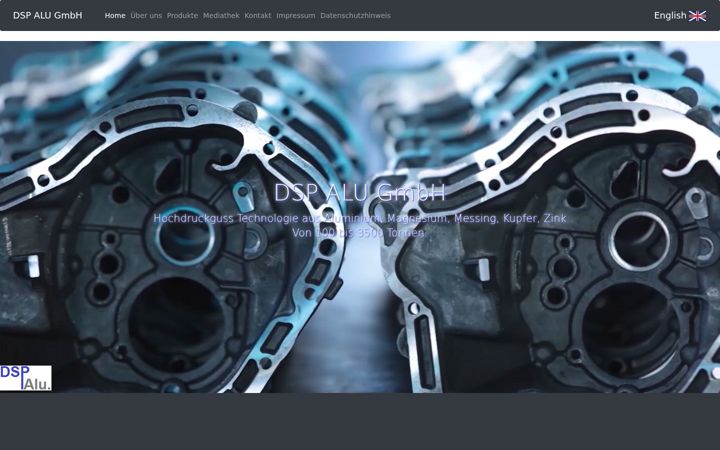The image size is (720, 450).
Task: Open the Über uns page
Action: 146,16
